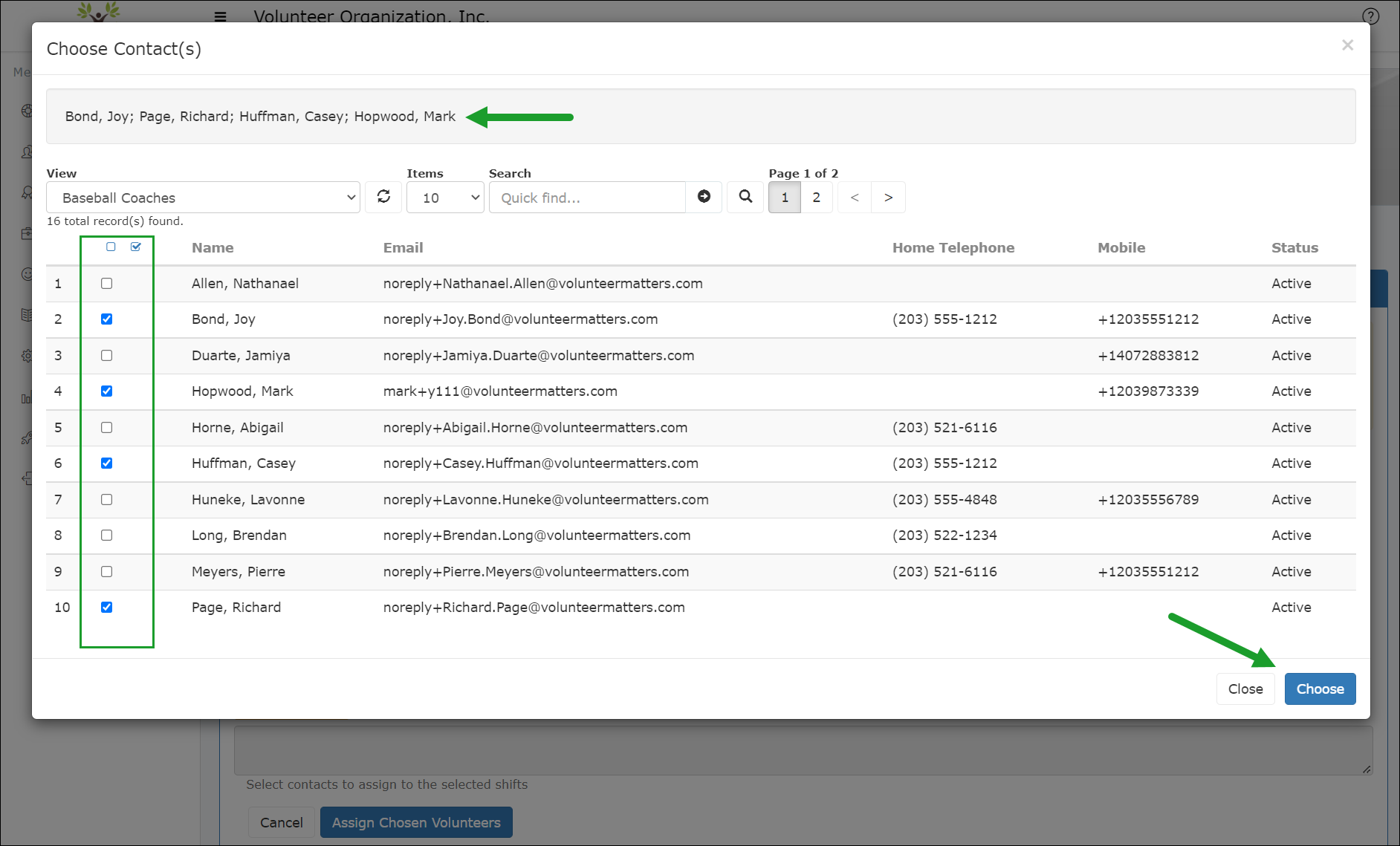Uncheck the box for Bond, Joy
Viewport: 1400px width, 846px height.
coord(107,319)
